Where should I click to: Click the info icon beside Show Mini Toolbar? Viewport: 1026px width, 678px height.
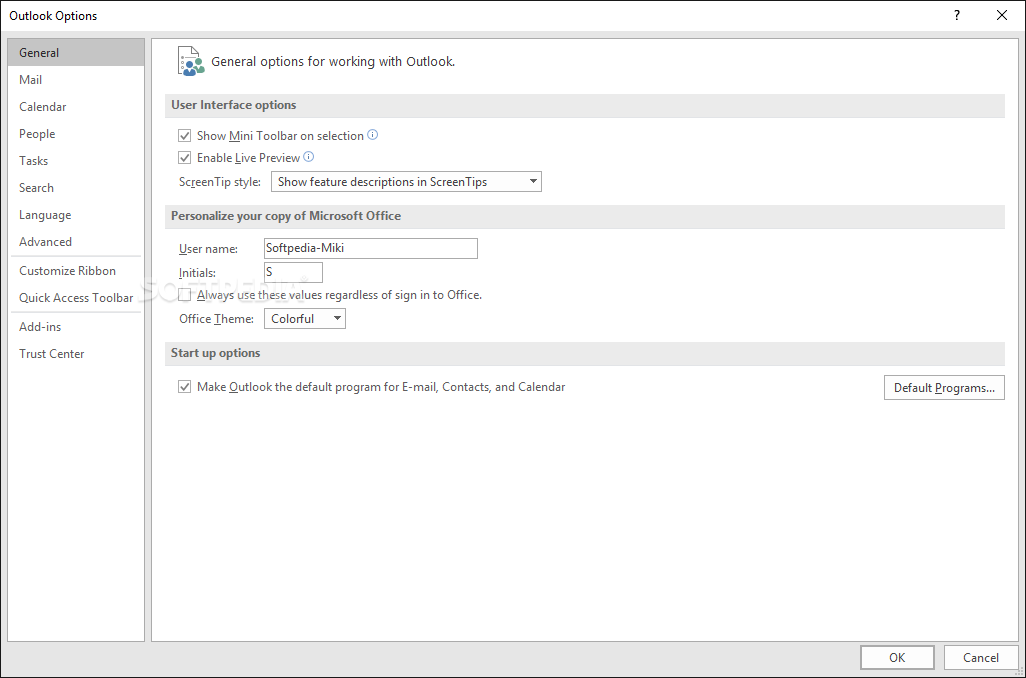pyautogui.click(x=372, y=135)
